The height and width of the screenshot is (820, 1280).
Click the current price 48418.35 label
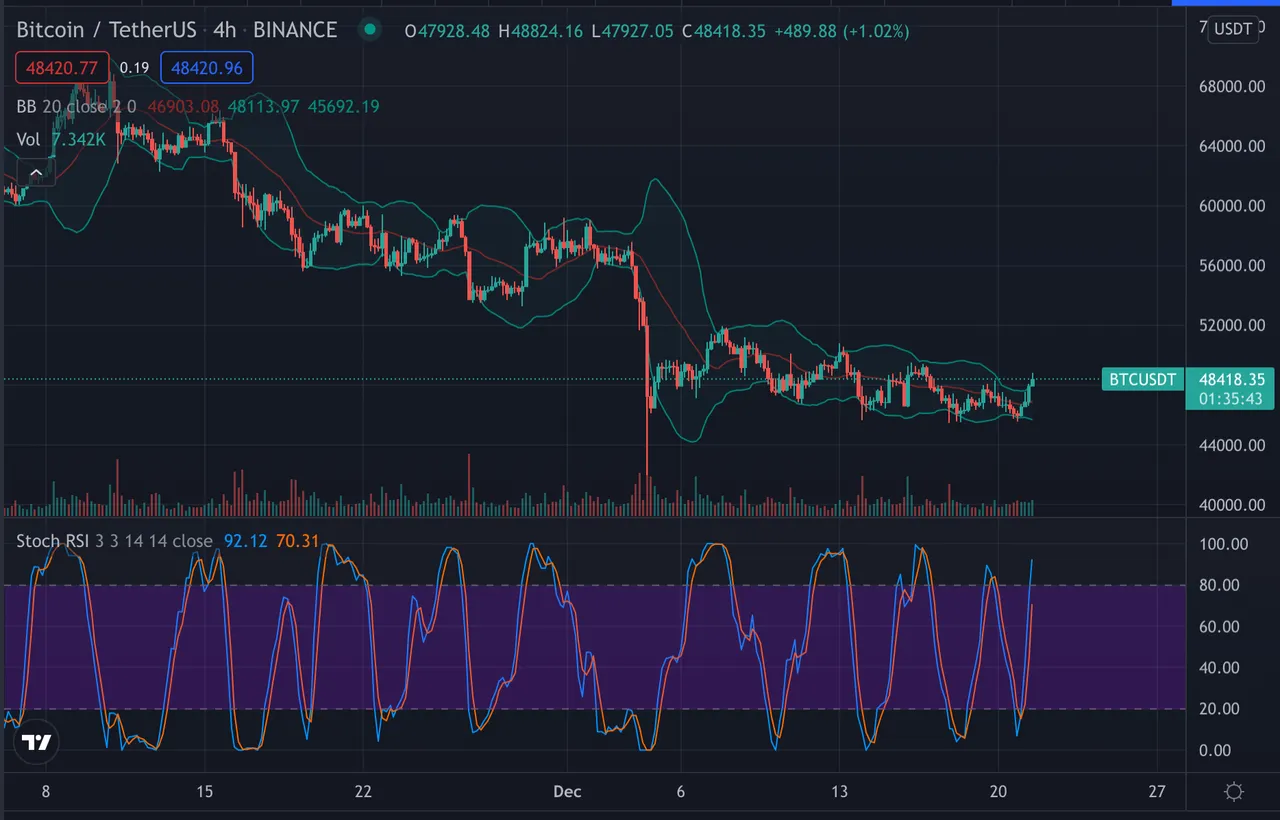point(1231,379)
